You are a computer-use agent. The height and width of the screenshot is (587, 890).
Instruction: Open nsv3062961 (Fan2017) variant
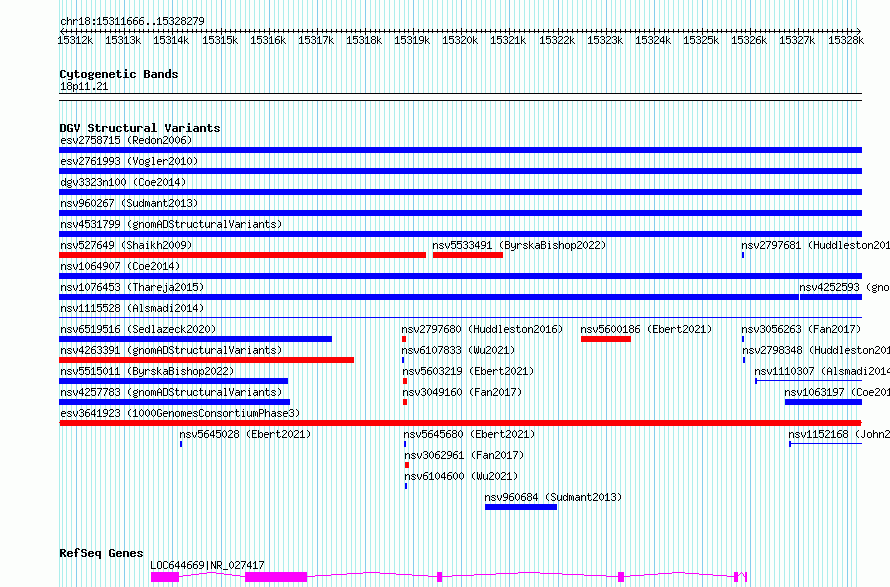pyautogui.click(x=464, y=455)
